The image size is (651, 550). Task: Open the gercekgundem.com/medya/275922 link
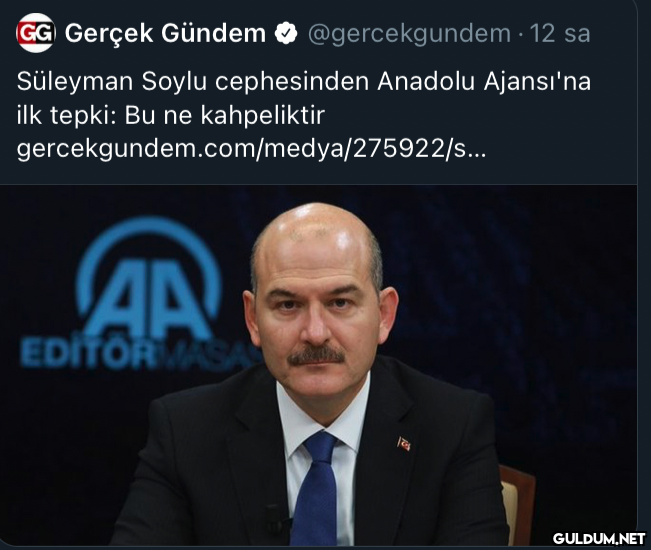[251, 148]
